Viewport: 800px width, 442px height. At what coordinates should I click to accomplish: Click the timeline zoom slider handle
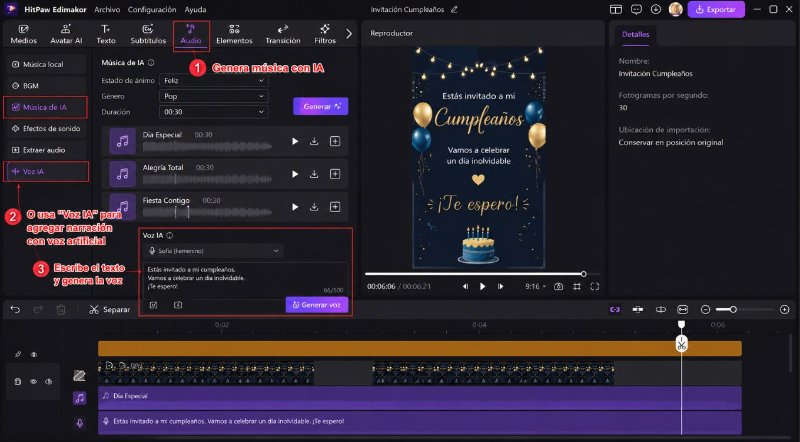point(733,309)
